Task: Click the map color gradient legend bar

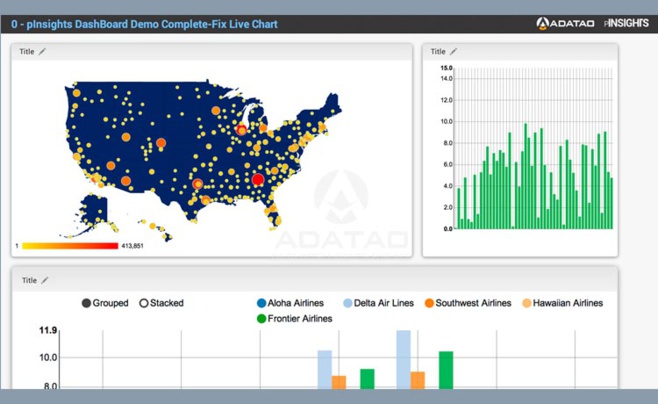Action: click(x=70, y=245)
